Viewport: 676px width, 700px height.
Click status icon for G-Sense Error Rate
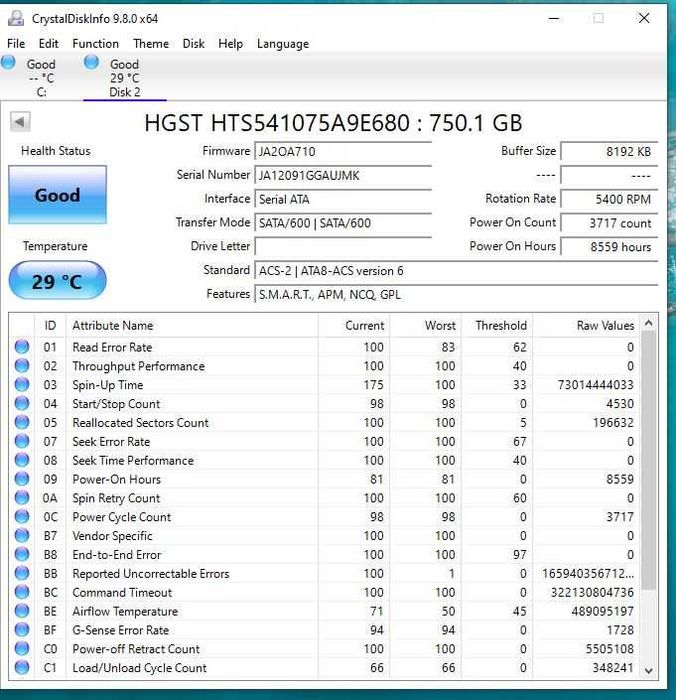22,629
